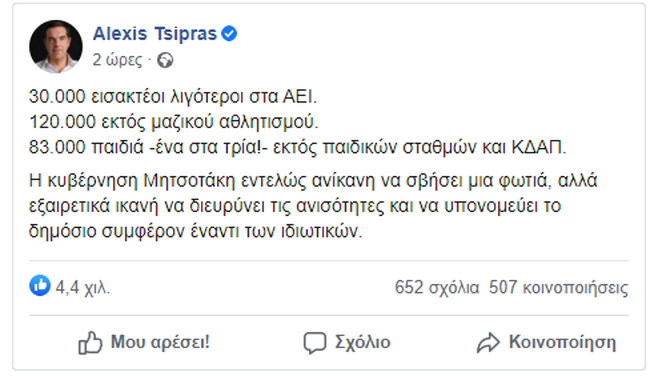The width and height of the screenshot is (650, 376).
Task: Click the share arrow icon
Action: 488,343
